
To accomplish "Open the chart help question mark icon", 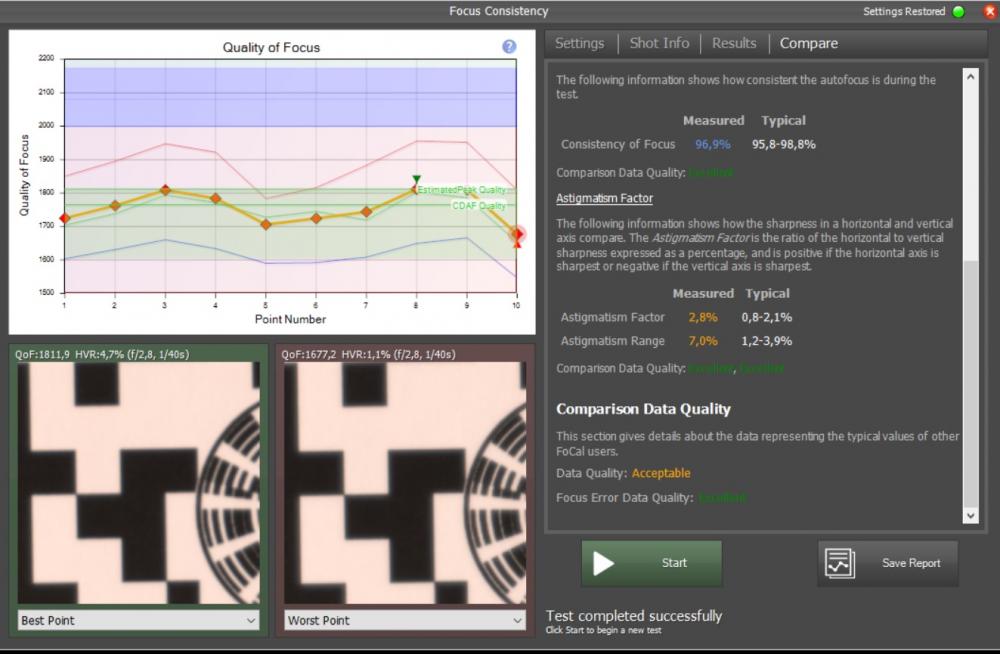I will (x=509, y=47).
